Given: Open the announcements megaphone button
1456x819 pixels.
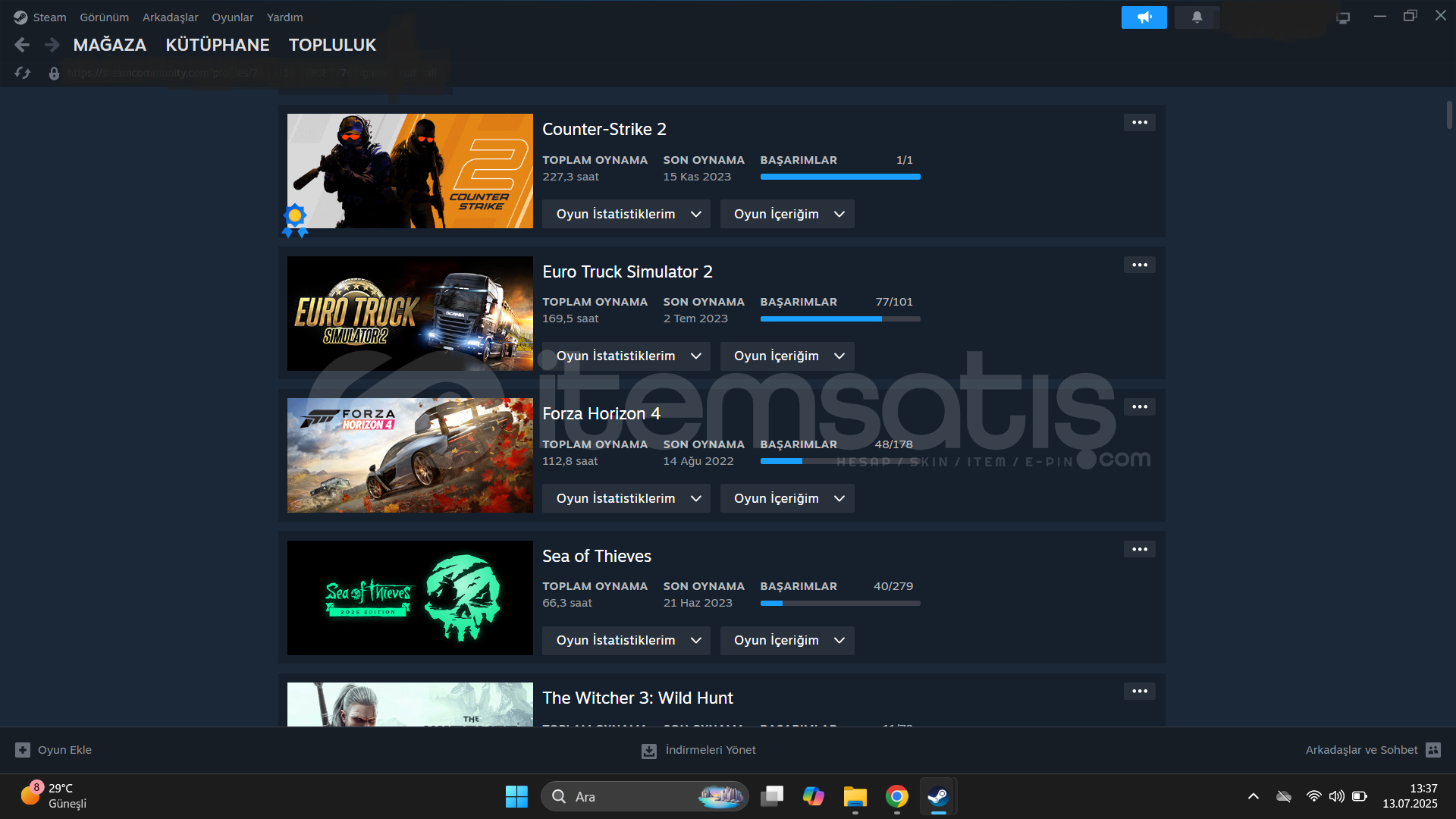Looking at the screenshot, I should click(x=1144, y=17).
